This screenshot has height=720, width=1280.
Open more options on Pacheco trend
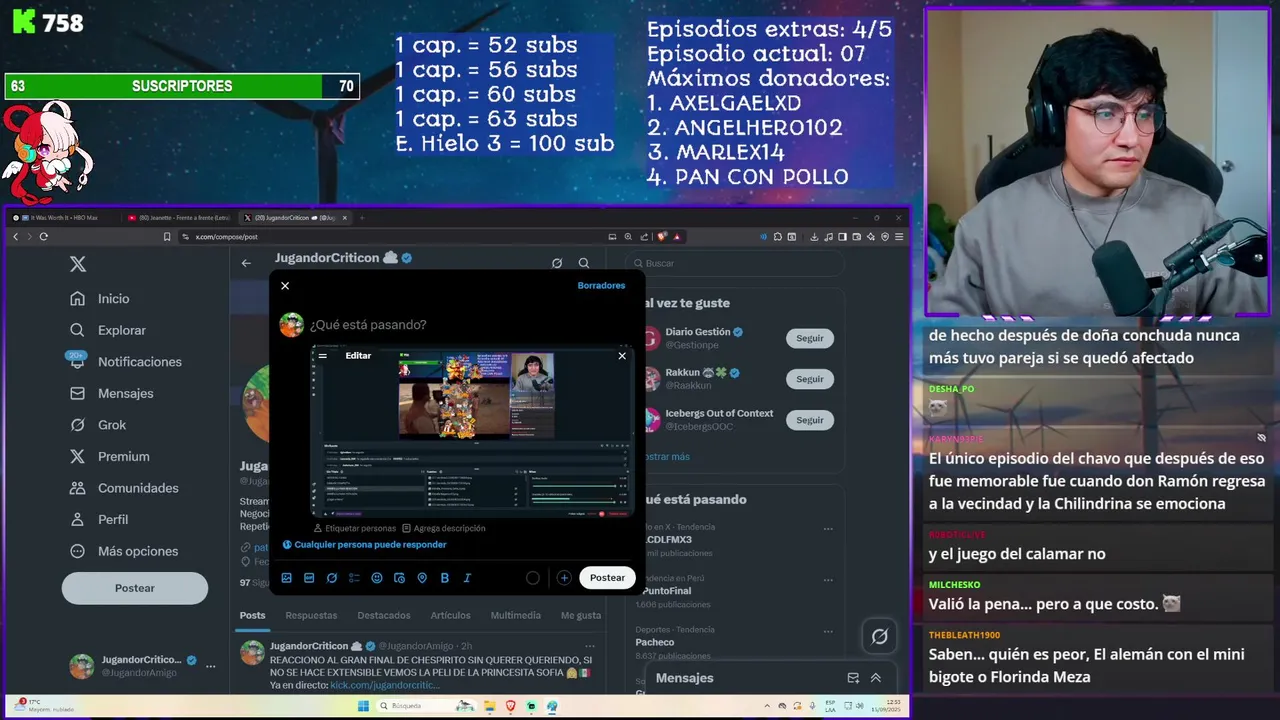point(828,630)
